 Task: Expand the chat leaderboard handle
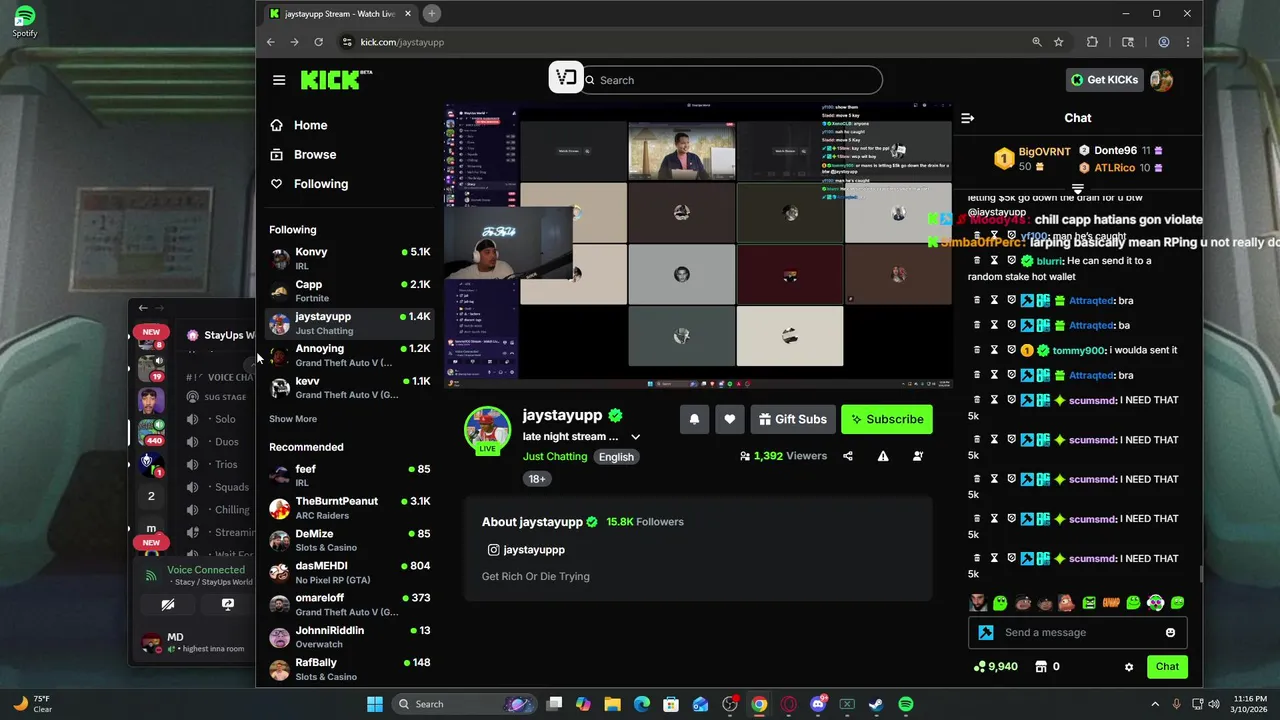tap(1078, 188)
